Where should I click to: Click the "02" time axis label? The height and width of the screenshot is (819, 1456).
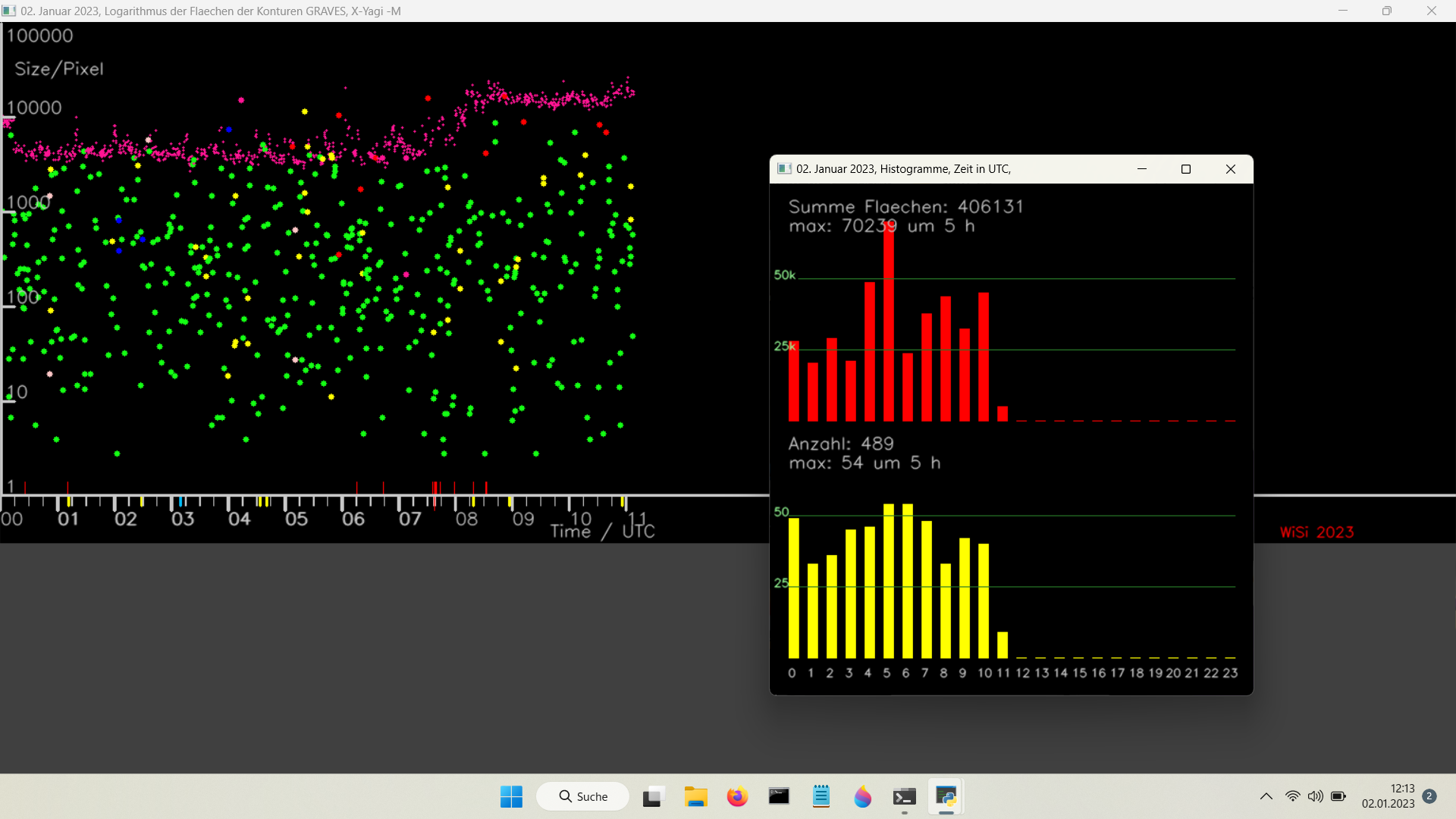click(126, 519)
